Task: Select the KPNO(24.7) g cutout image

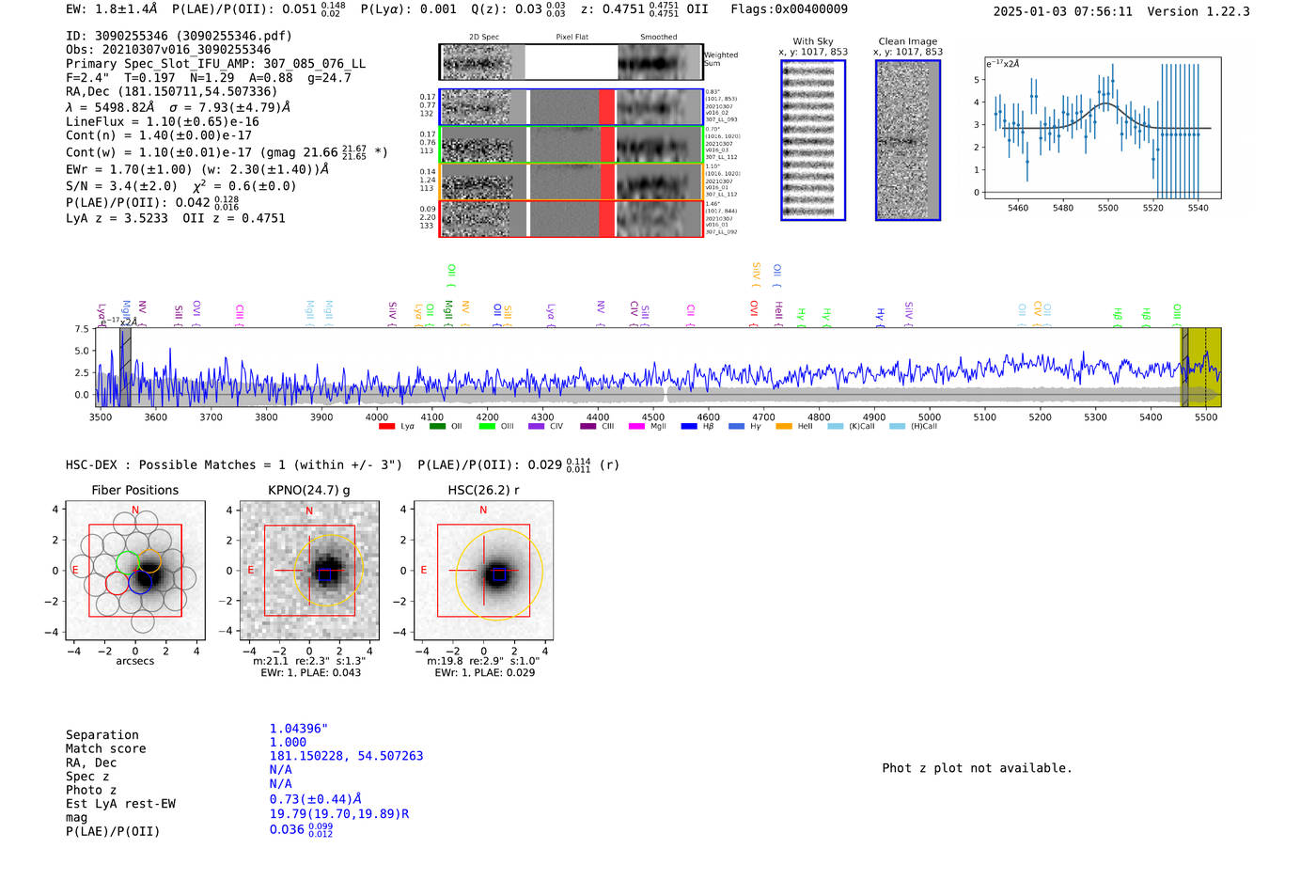Action: click(x=308, y=571)
